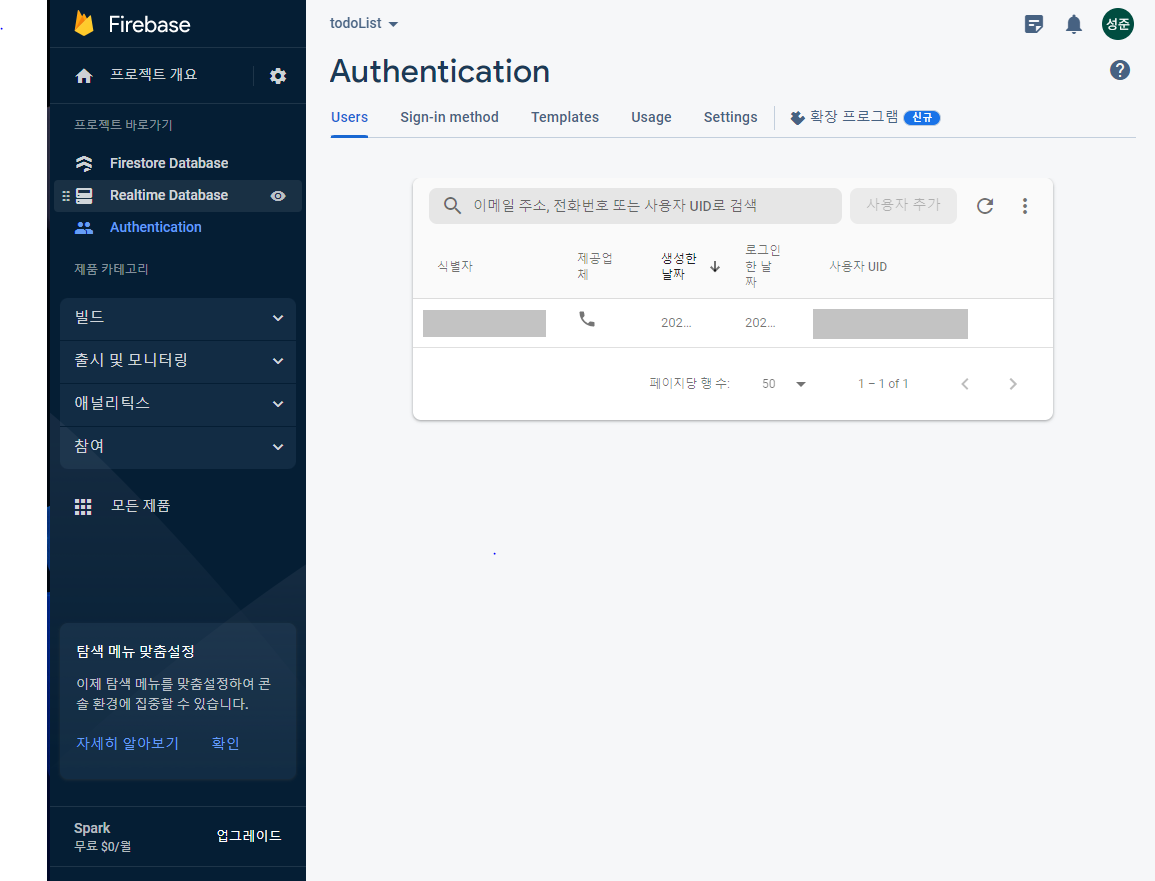Switch to the Users tab

tap(349, 117)
